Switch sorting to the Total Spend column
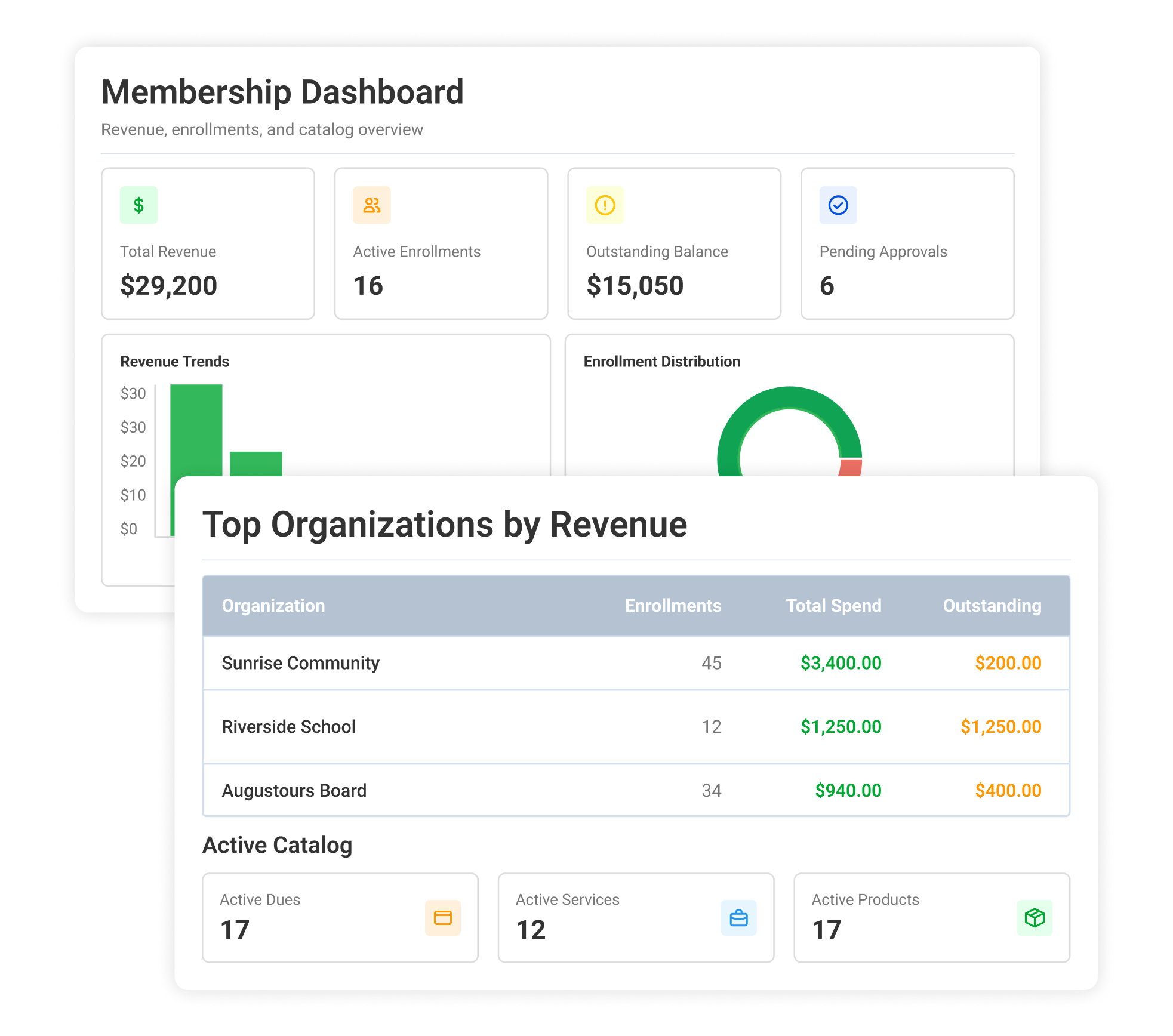1173x1036 pixels. pyautogui.click(x=833, y=605)
